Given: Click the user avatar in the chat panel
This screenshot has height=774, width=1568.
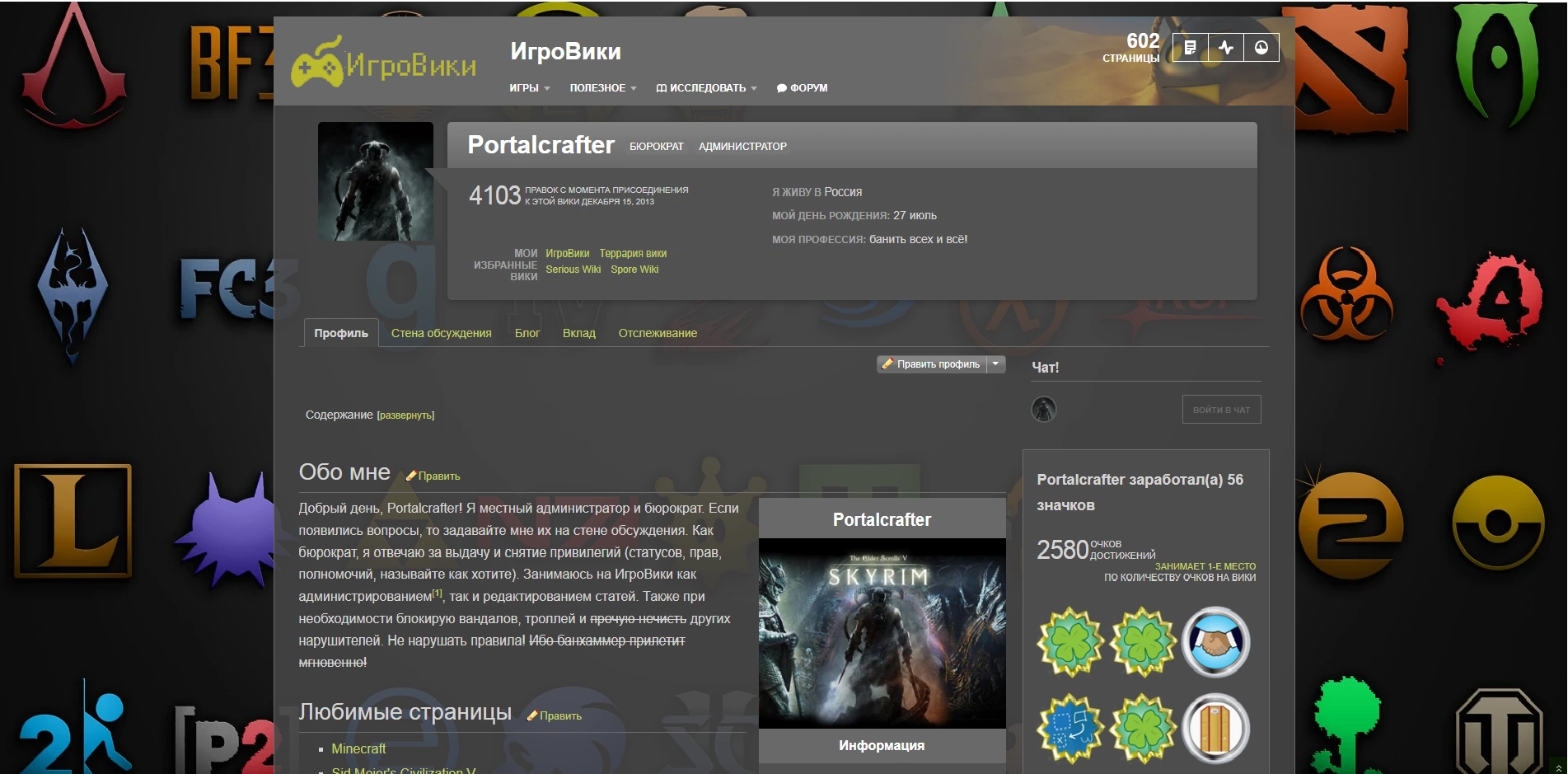Looking at the screenshot, I should [x=1044, y=409].
